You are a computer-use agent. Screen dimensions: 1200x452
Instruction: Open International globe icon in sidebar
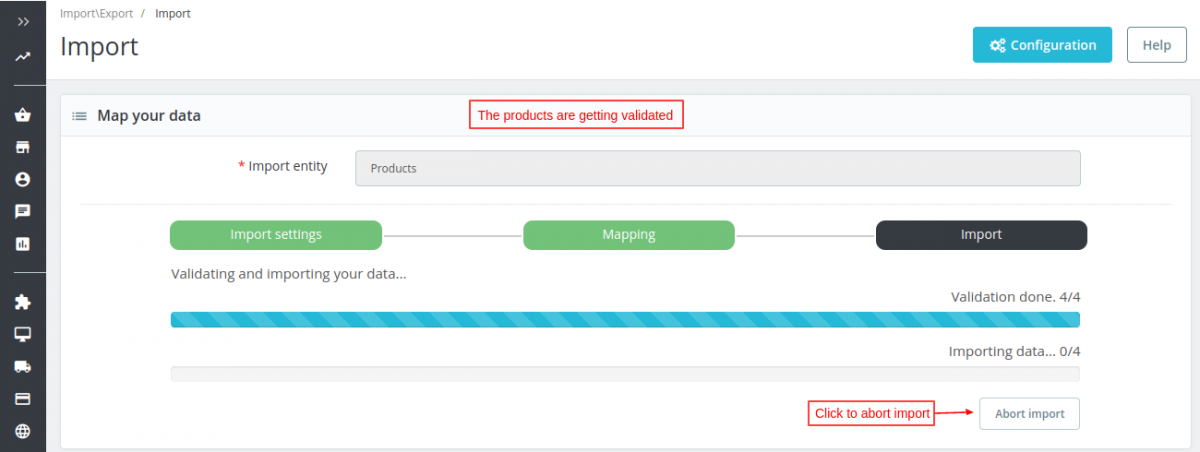point(23,432)
